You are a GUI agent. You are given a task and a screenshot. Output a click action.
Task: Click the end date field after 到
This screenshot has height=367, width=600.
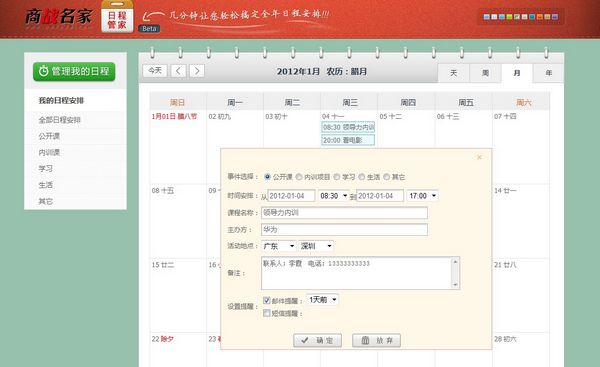point(380,196)
